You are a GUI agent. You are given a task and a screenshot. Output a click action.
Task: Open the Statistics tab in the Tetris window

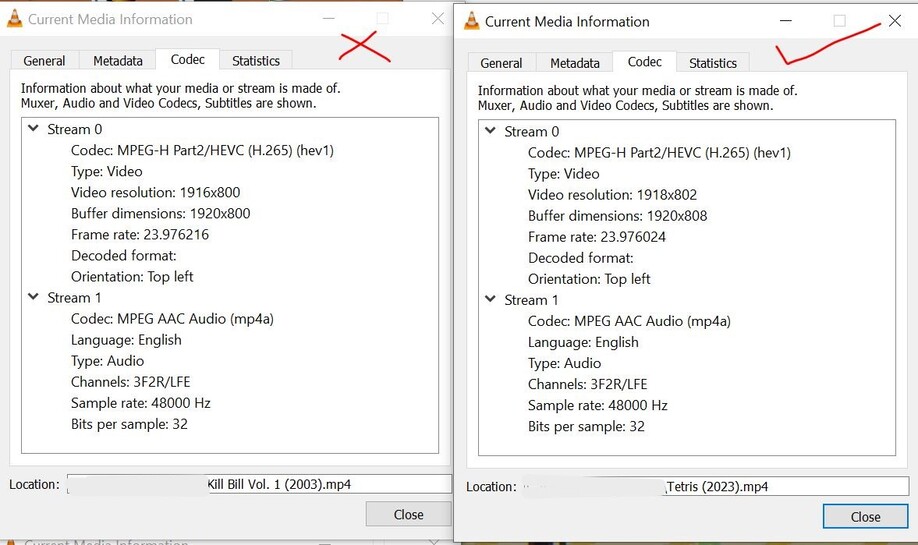pos(713,63)
